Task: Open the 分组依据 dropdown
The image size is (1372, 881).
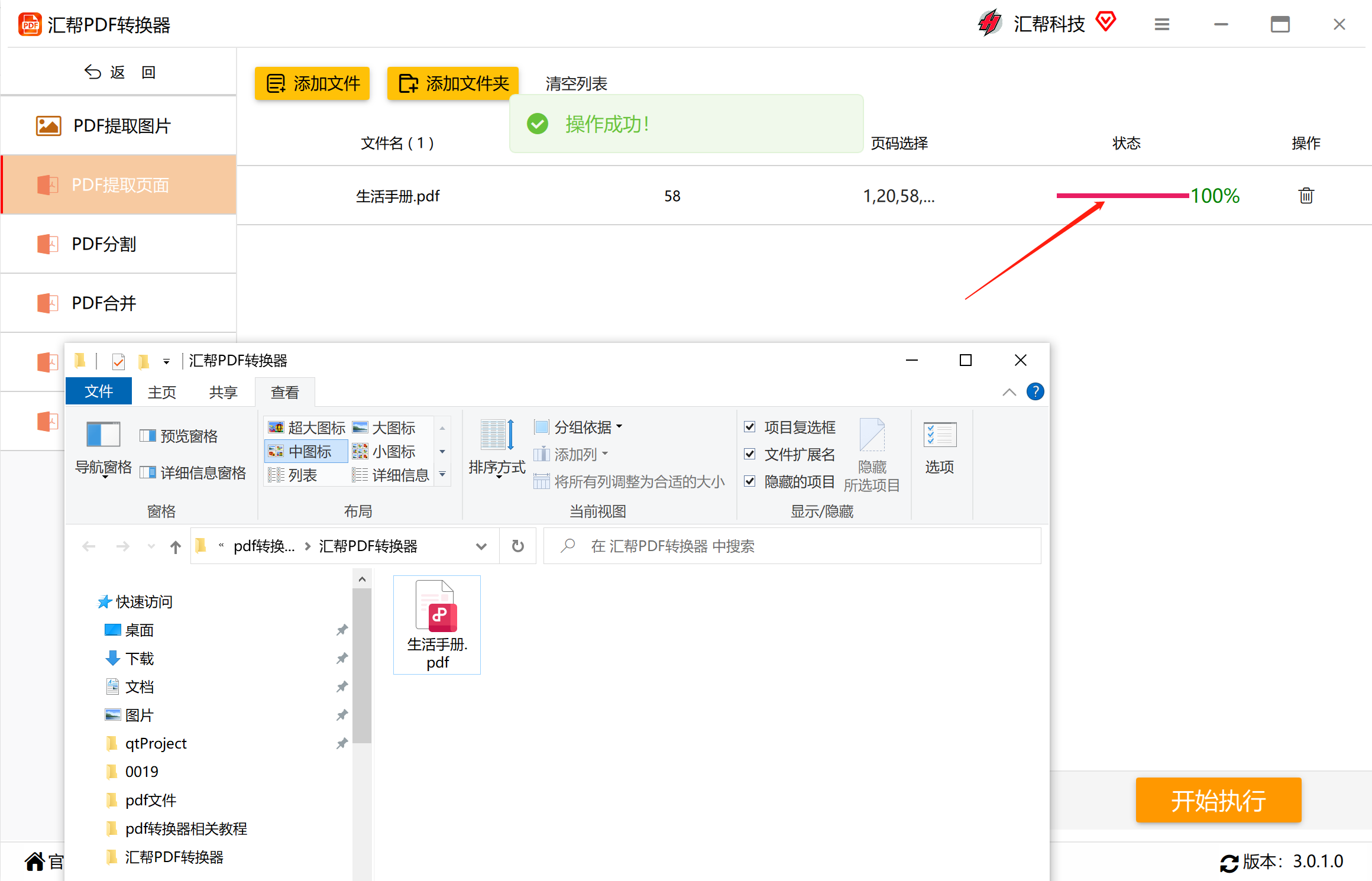Action: (578, 426)
